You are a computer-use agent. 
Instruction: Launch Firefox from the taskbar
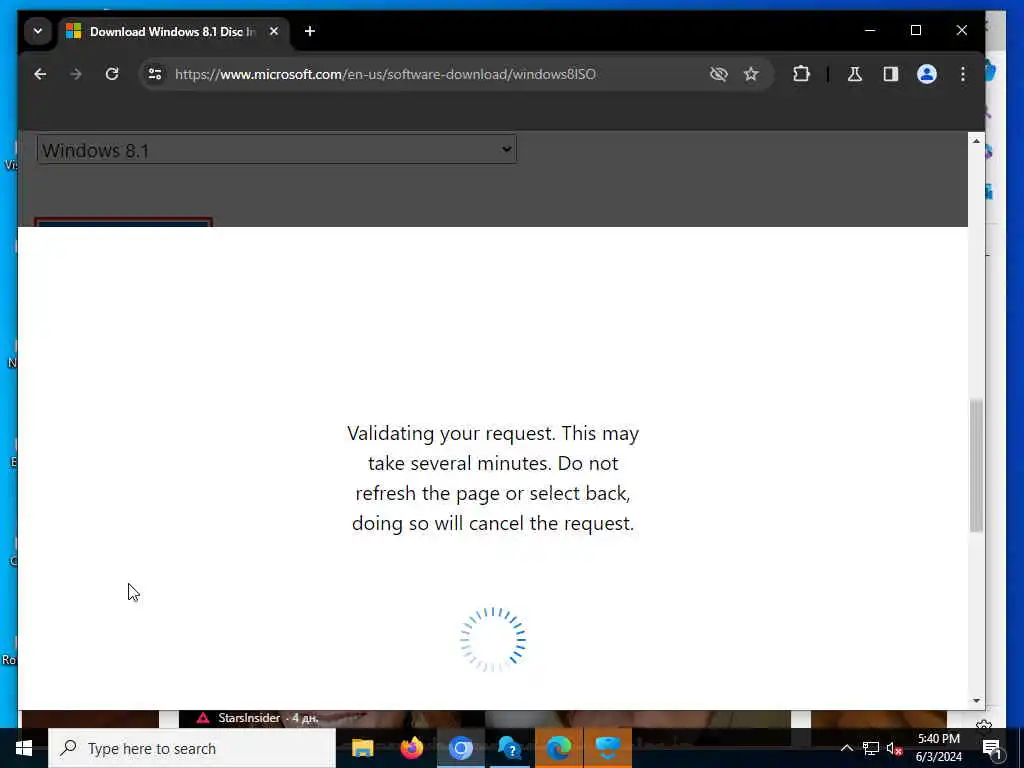point(411,748)
